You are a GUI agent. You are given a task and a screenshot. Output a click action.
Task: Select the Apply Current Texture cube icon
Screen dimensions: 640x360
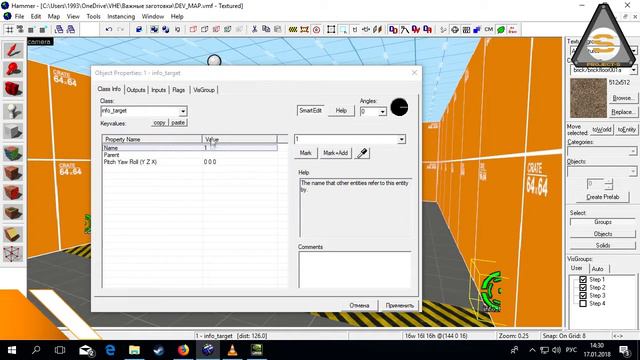point(13,173)
